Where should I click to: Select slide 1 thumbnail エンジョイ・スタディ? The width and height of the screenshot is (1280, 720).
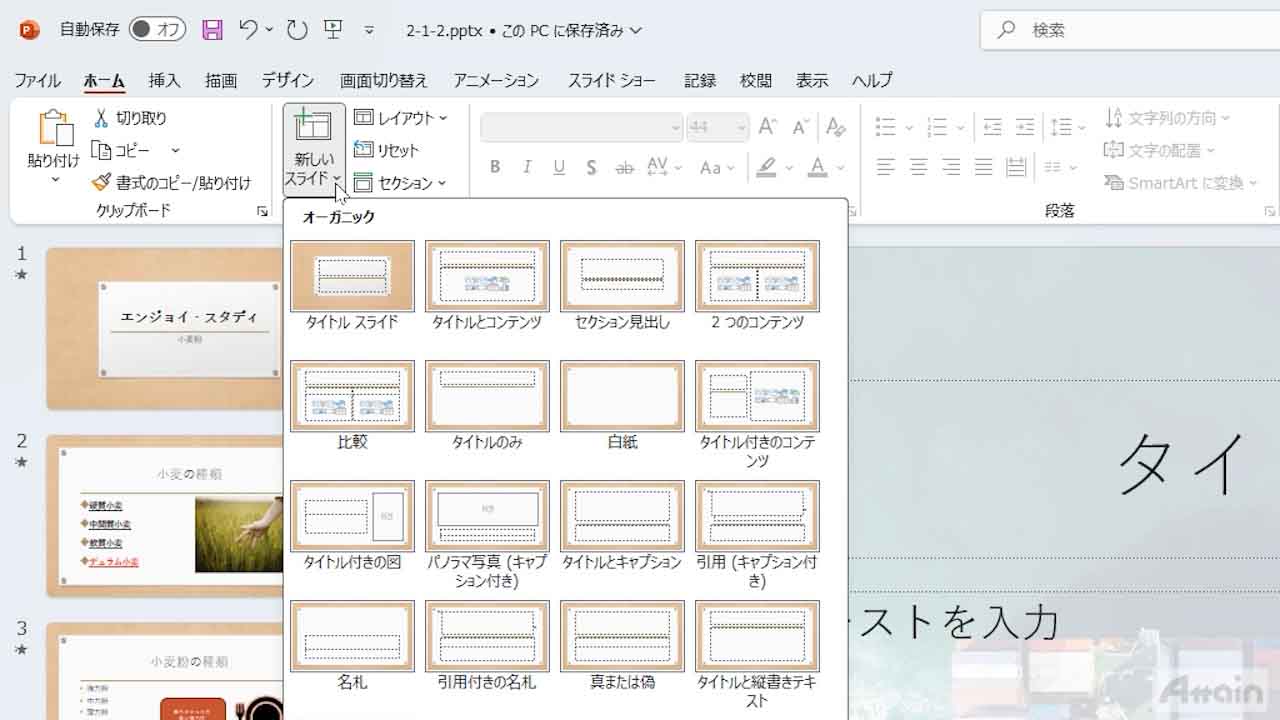(164, 329)
